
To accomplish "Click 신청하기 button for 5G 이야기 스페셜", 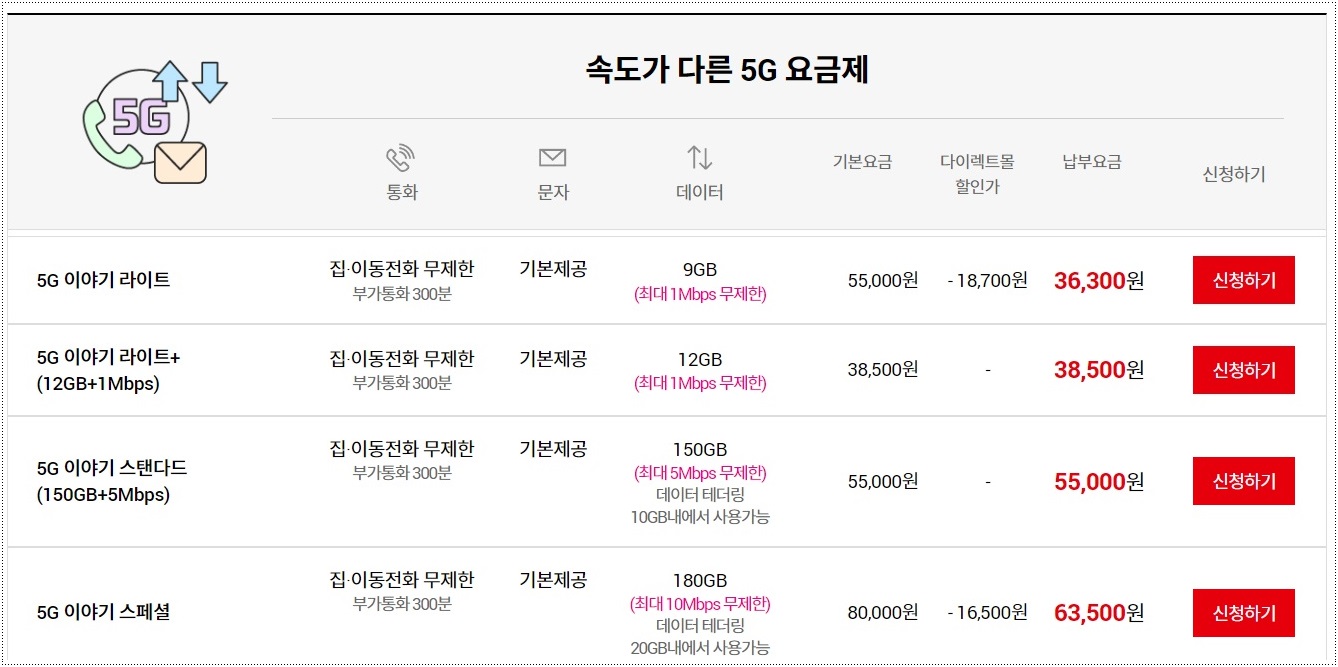I will [x=1243, y=613].
